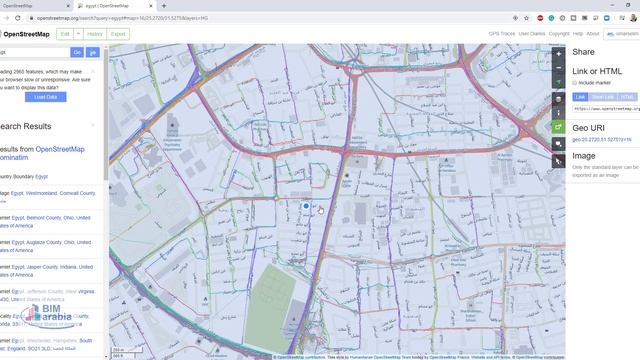
Task: Open About link in header
Action: pos(593,34)
